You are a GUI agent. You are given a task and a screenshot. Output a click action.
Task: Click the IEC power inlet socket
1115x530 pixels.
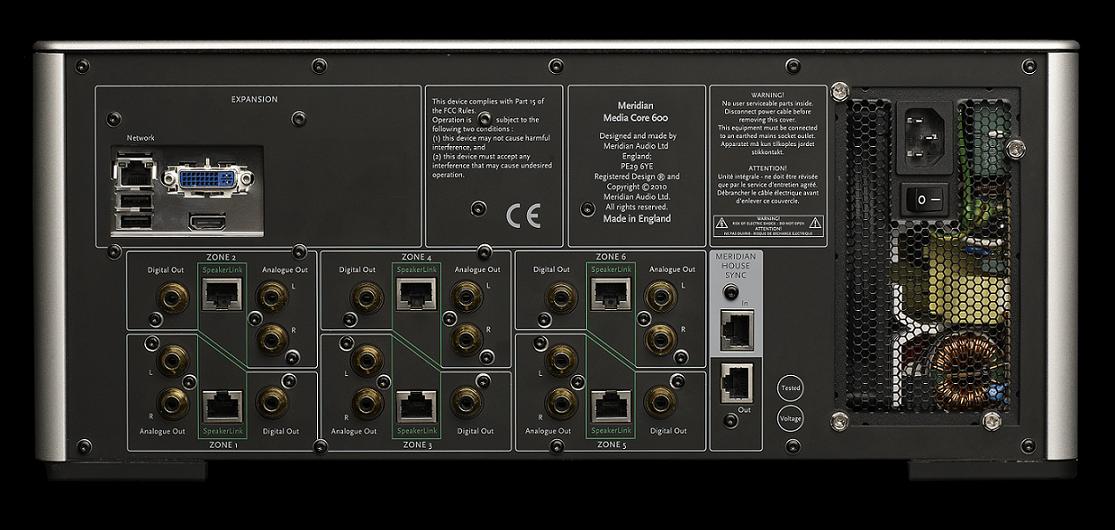click(924, 137)
